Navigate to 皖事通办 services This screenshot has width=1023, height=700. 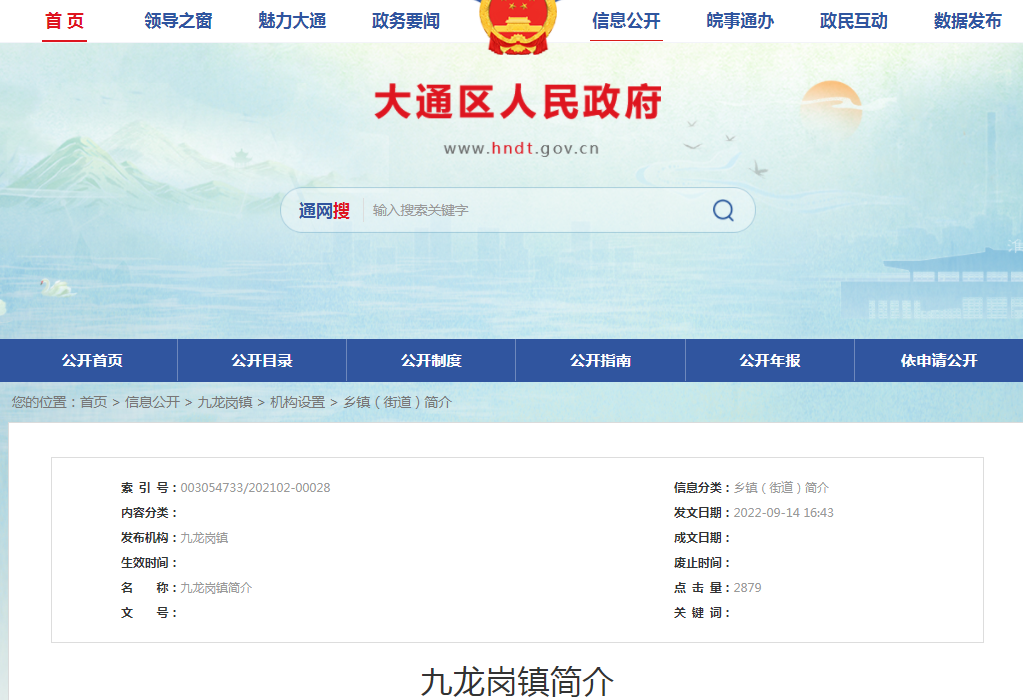tap(740, 21)
